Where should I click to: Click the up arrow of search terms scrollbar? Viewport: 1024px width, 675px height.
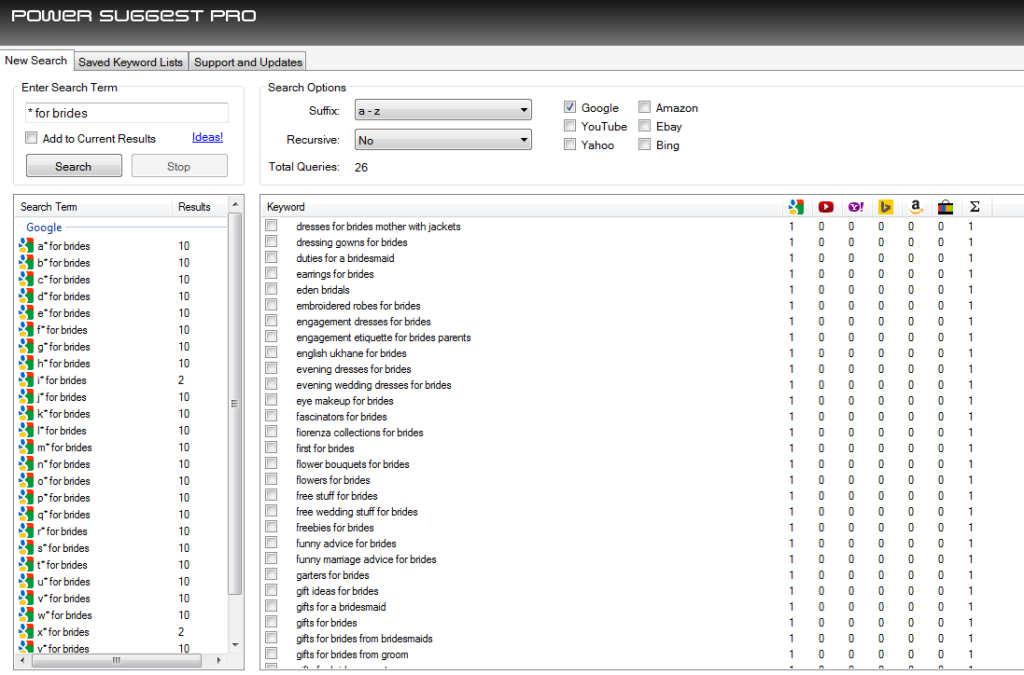pos(235,204)
